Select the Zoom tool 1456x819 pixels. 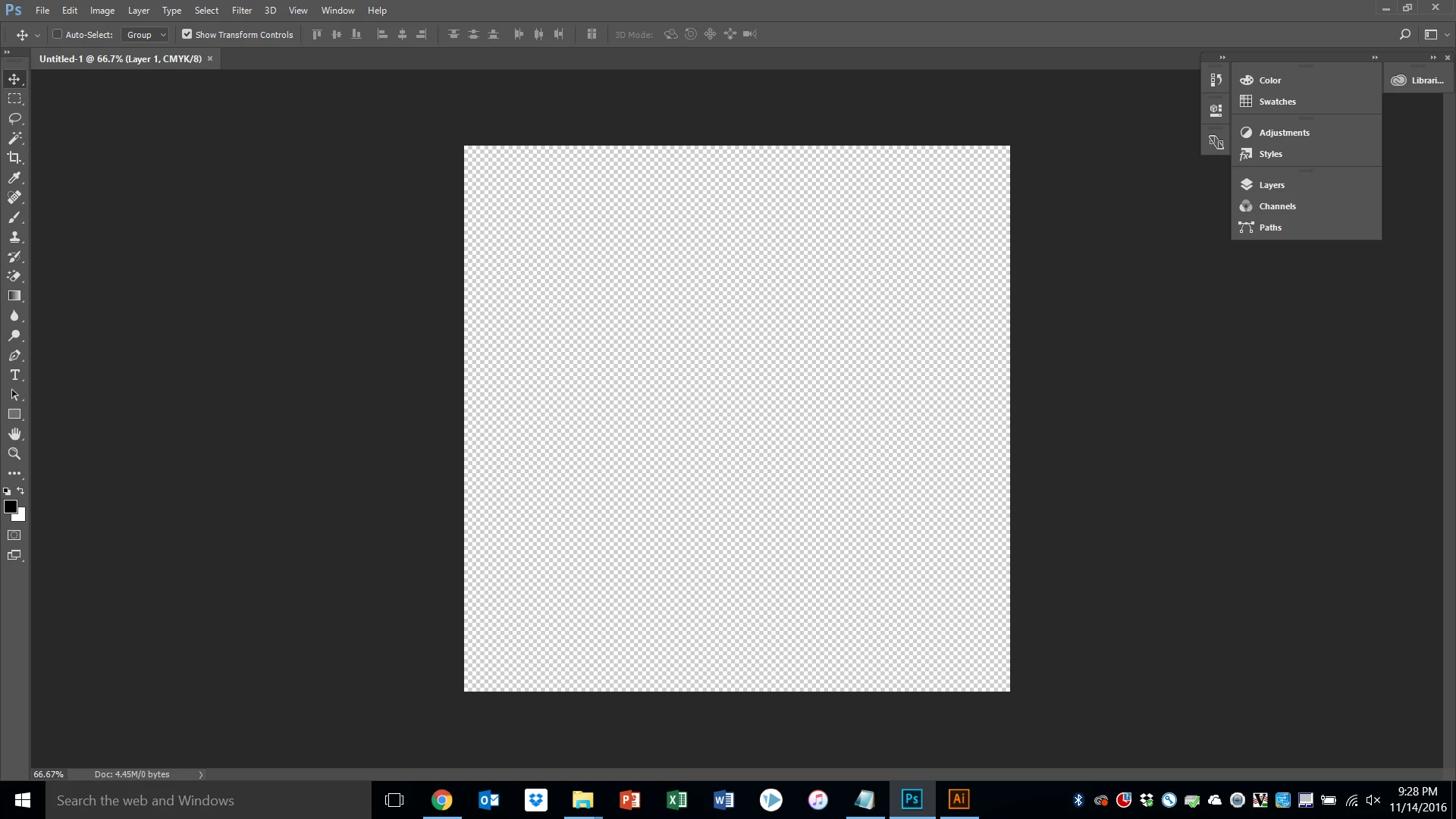14,453
